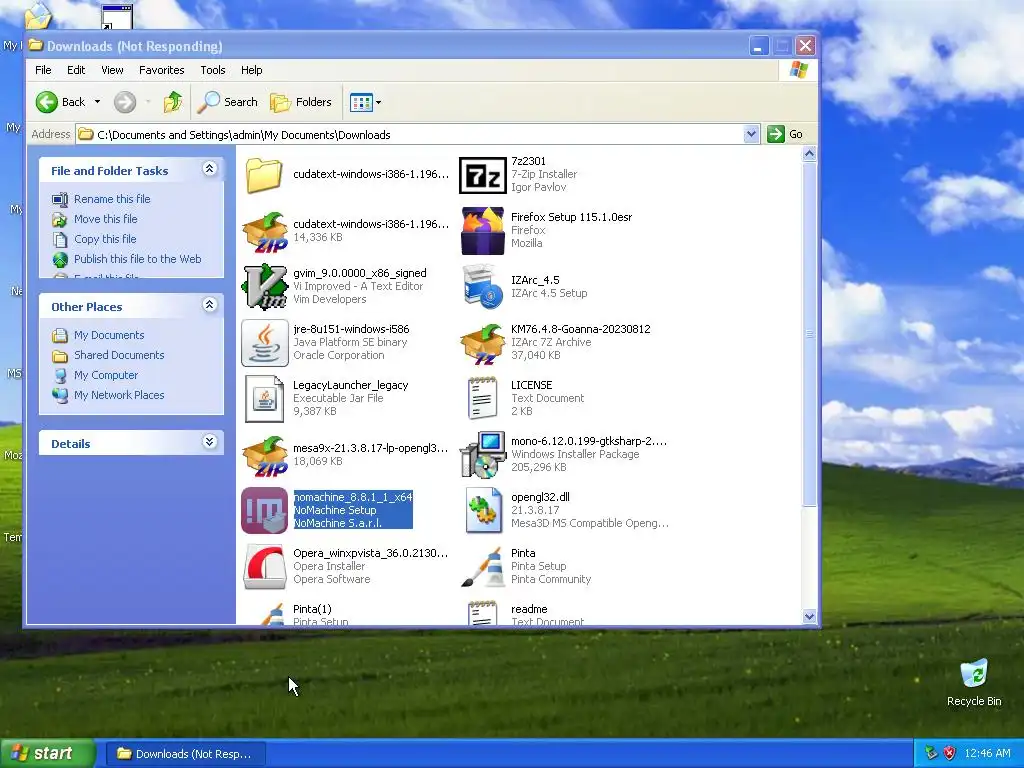
Task: Click the readme file name
Action: click(529, 609)
